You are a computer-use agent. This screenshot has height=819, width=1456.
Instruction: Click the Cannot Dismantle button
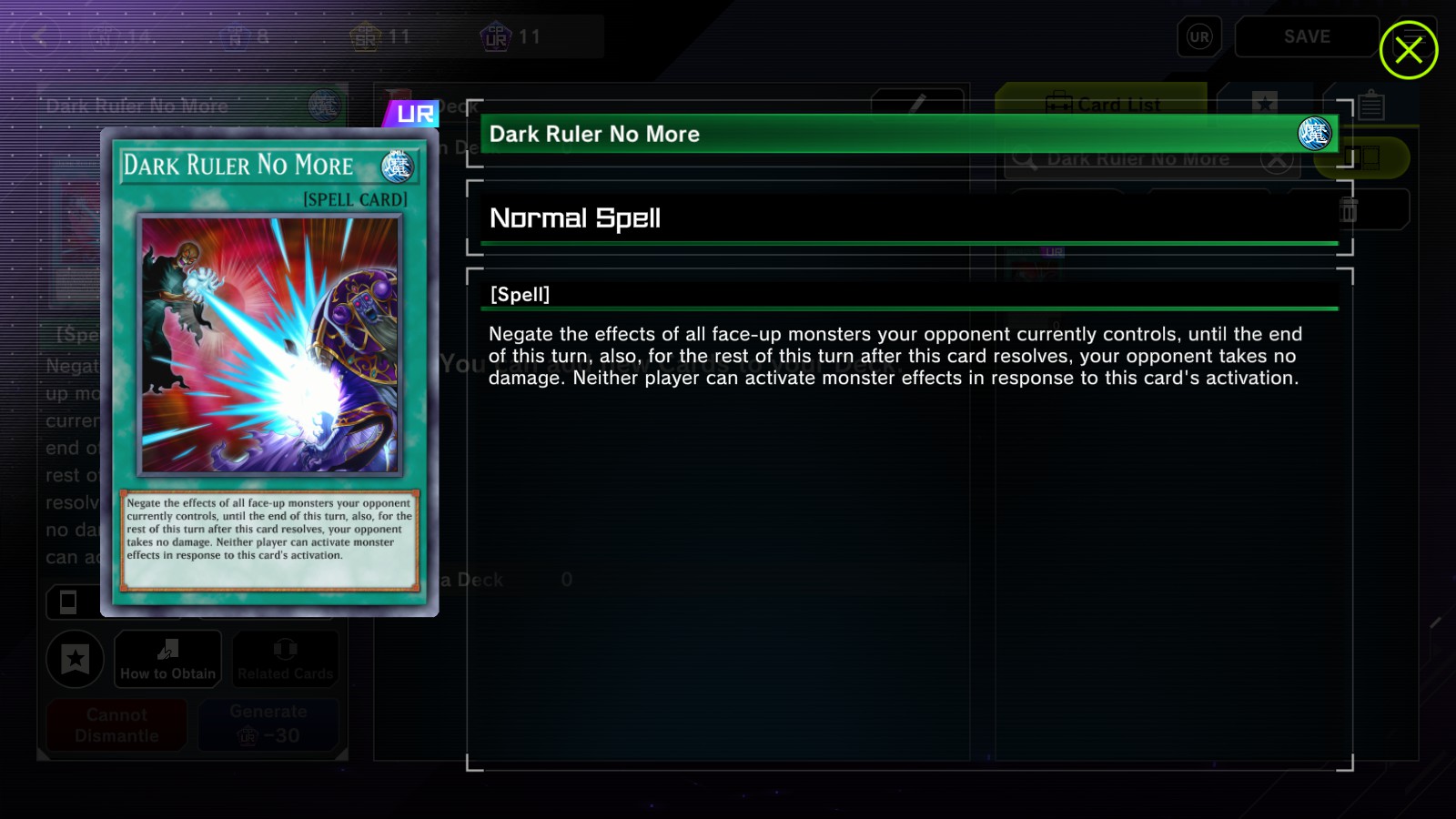point(116,724)
